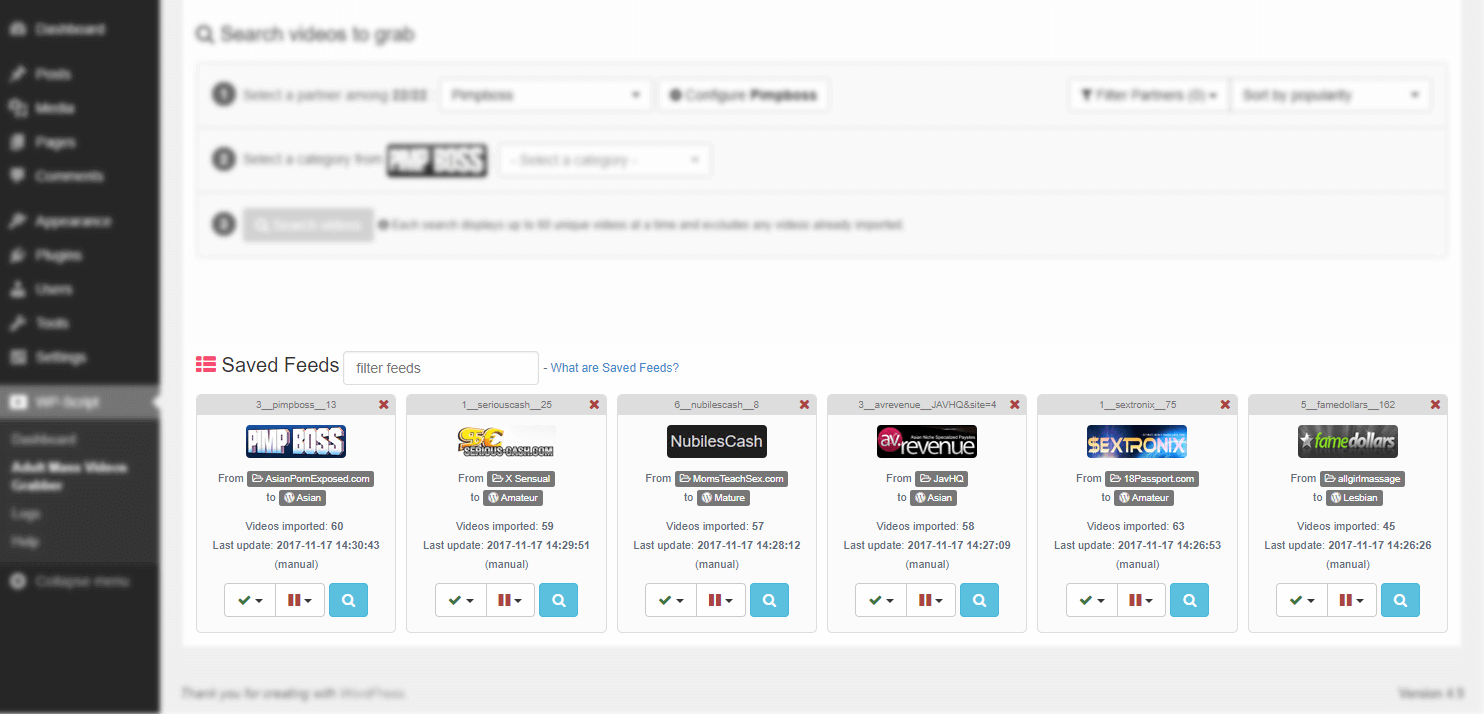Click the Sextronix logo
Image resolution: width=1484 pixels, height=714 pixels.
click(1137, 441)
